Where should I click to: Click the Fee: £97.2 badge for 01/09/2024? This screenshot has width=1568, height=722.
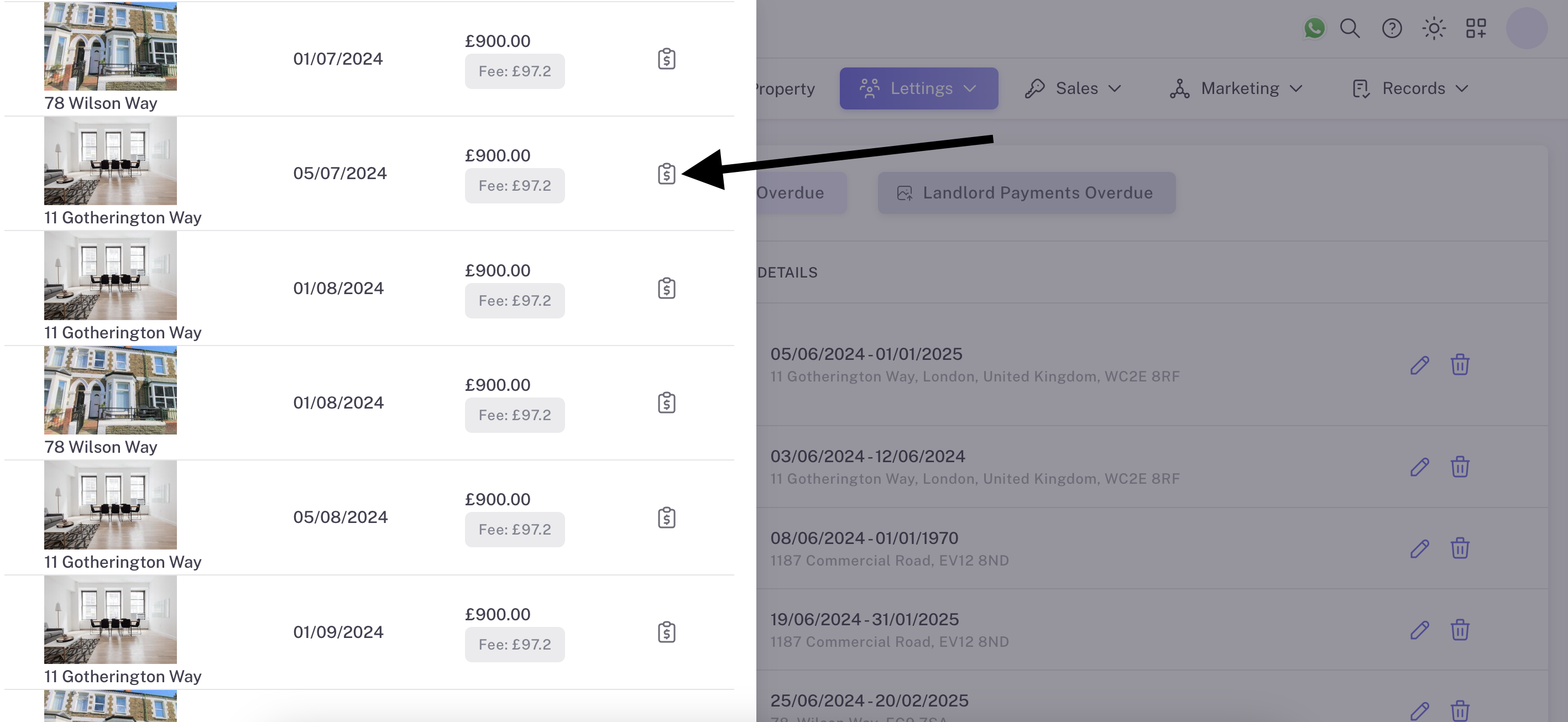514,645
